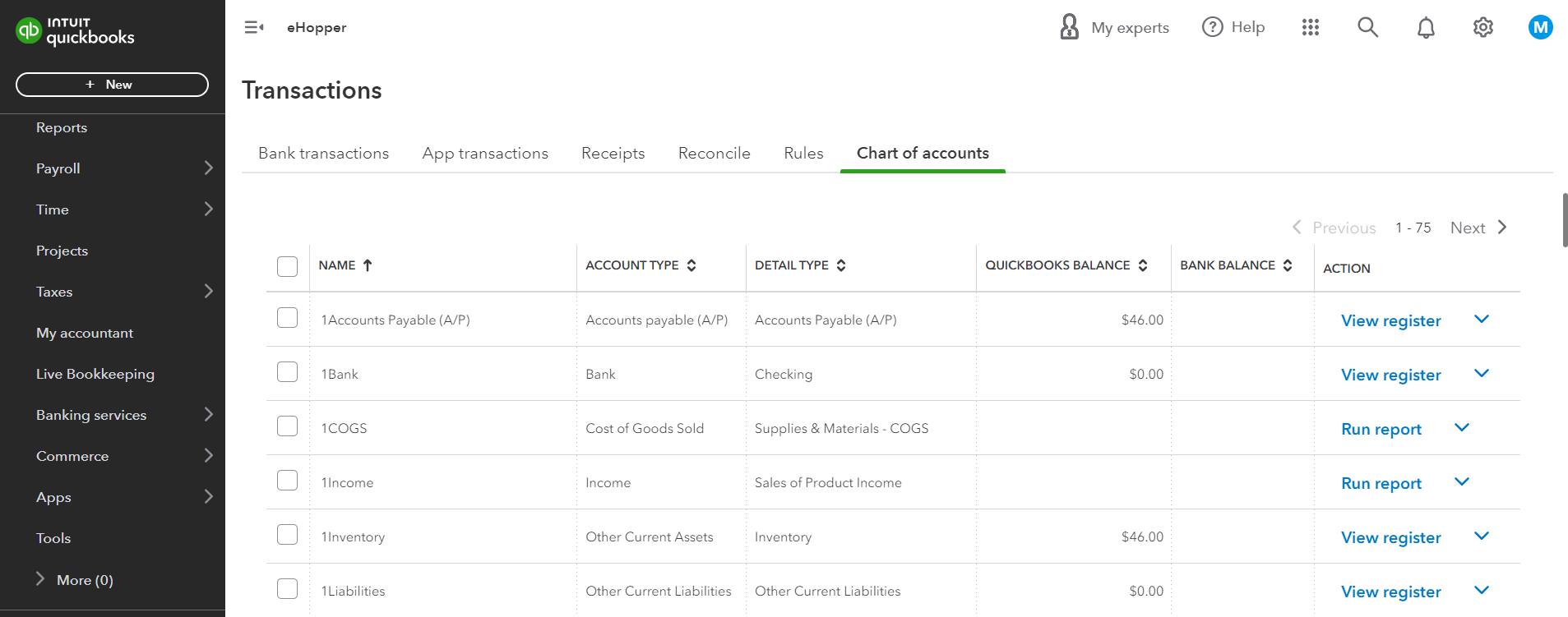This screenshot has width=1568, height=617.
Task: Open action dropdown for 1Accounts Payable row
Action: click(1482, 319)
